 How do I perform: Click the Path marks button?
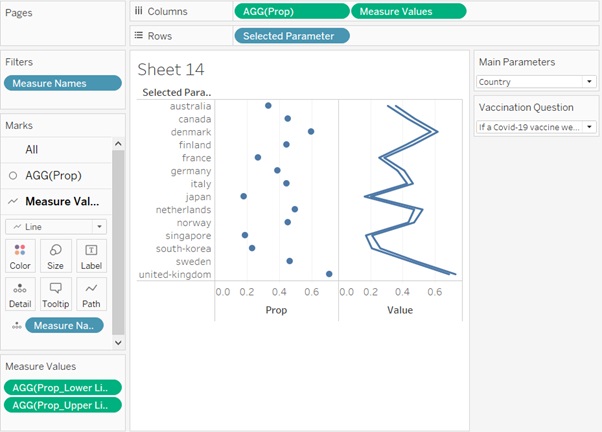click(x=91, y=294)
